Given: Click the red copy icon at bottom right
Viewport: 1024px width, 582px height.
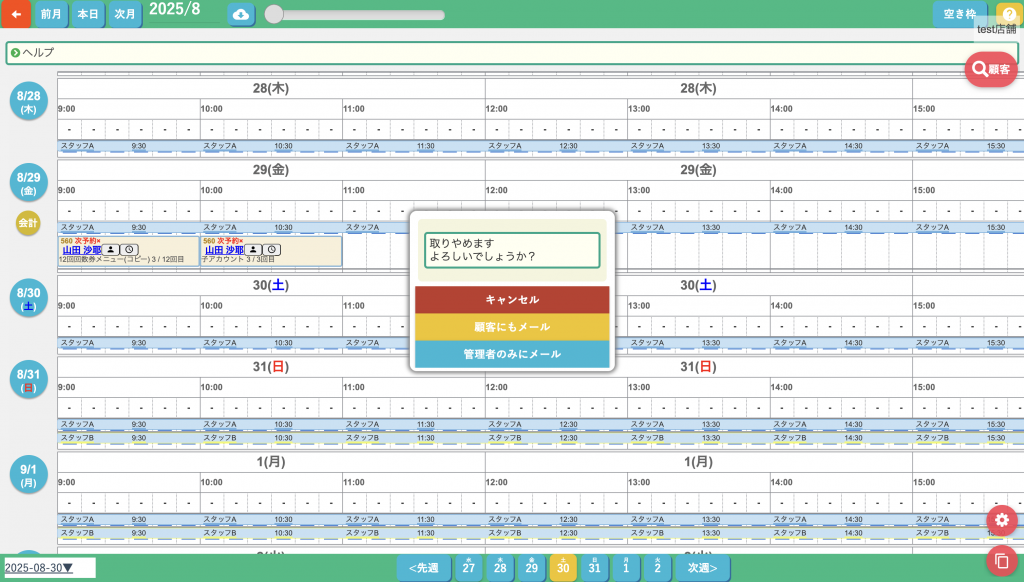Looking at the screenshot, I should (1001, 559).
